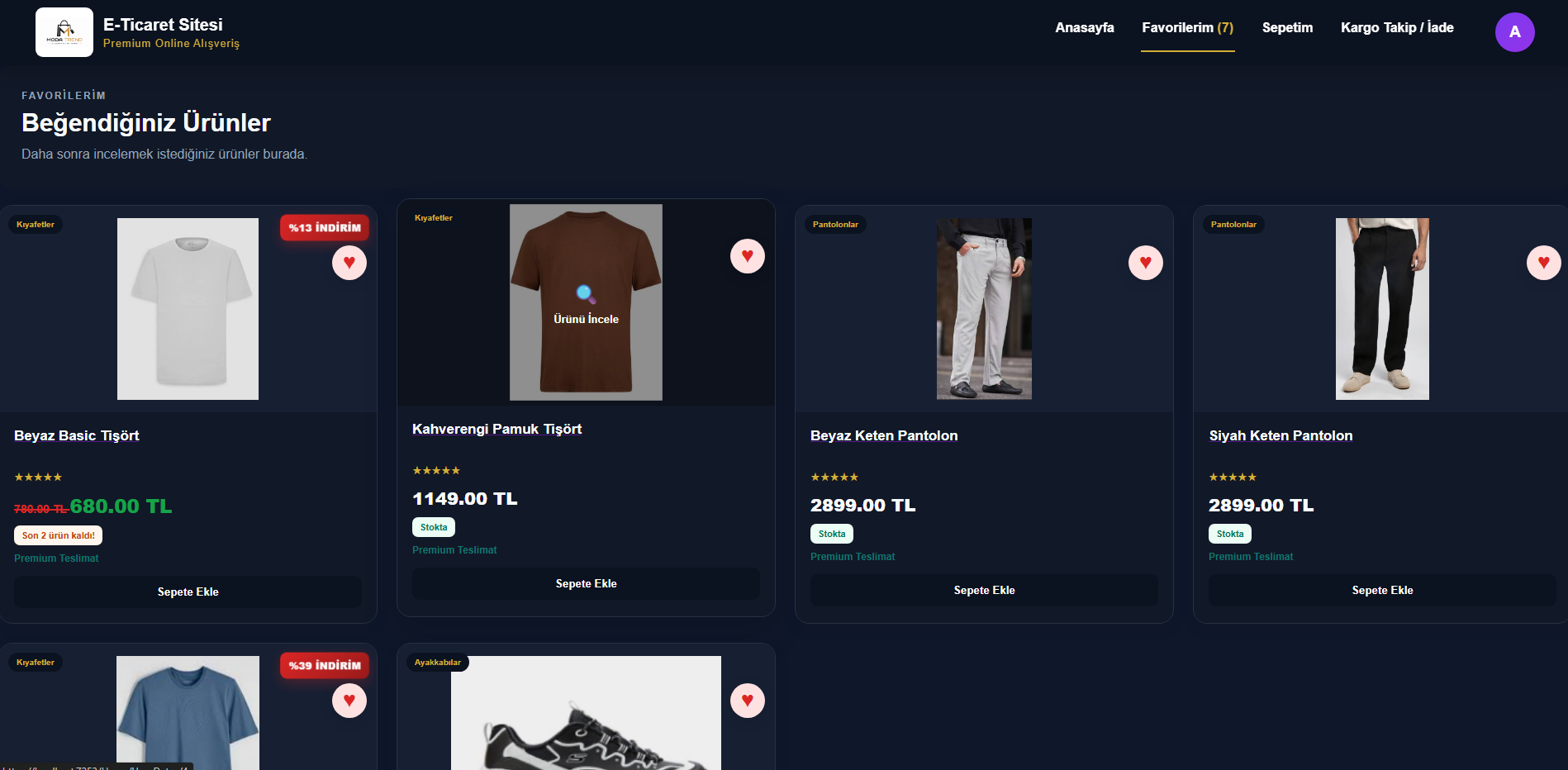The height and width of the screenshot is (770, 1568).
Task: Click white t-shirt product image
Action: [188, 309]
